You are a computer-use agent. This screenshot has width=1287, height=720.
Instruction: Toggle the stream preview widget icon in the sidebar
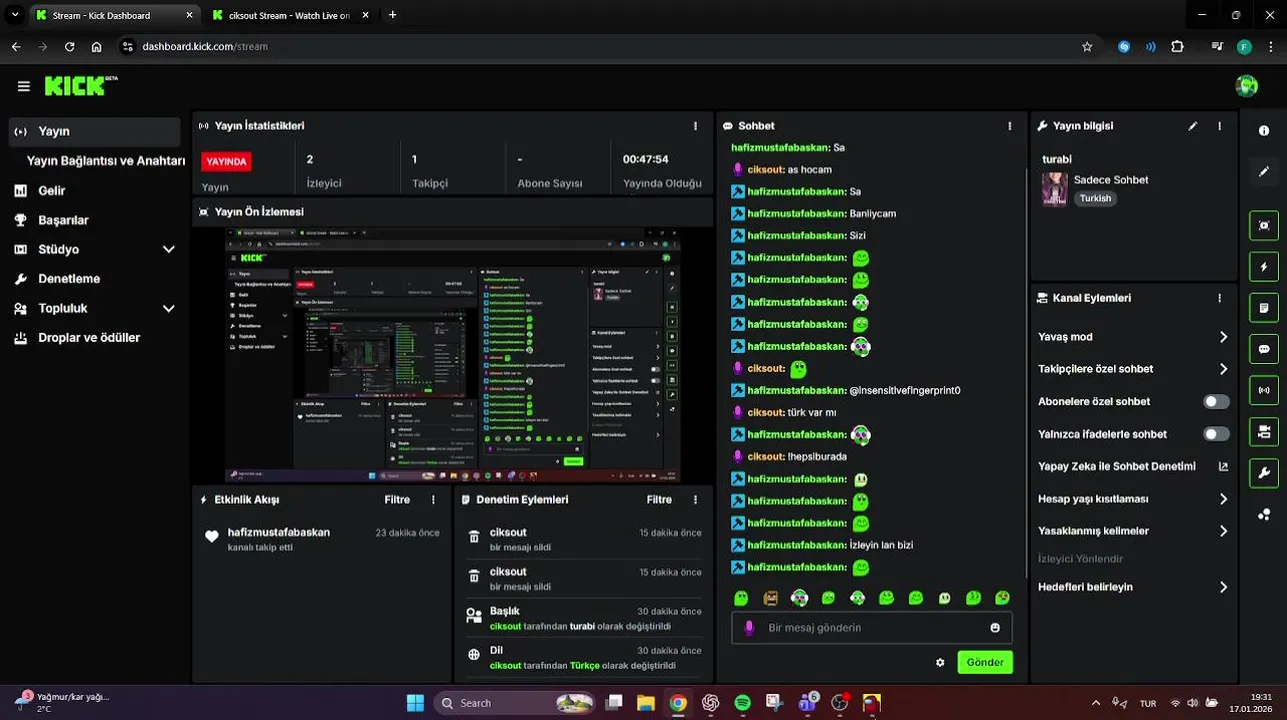point(1264,225)
